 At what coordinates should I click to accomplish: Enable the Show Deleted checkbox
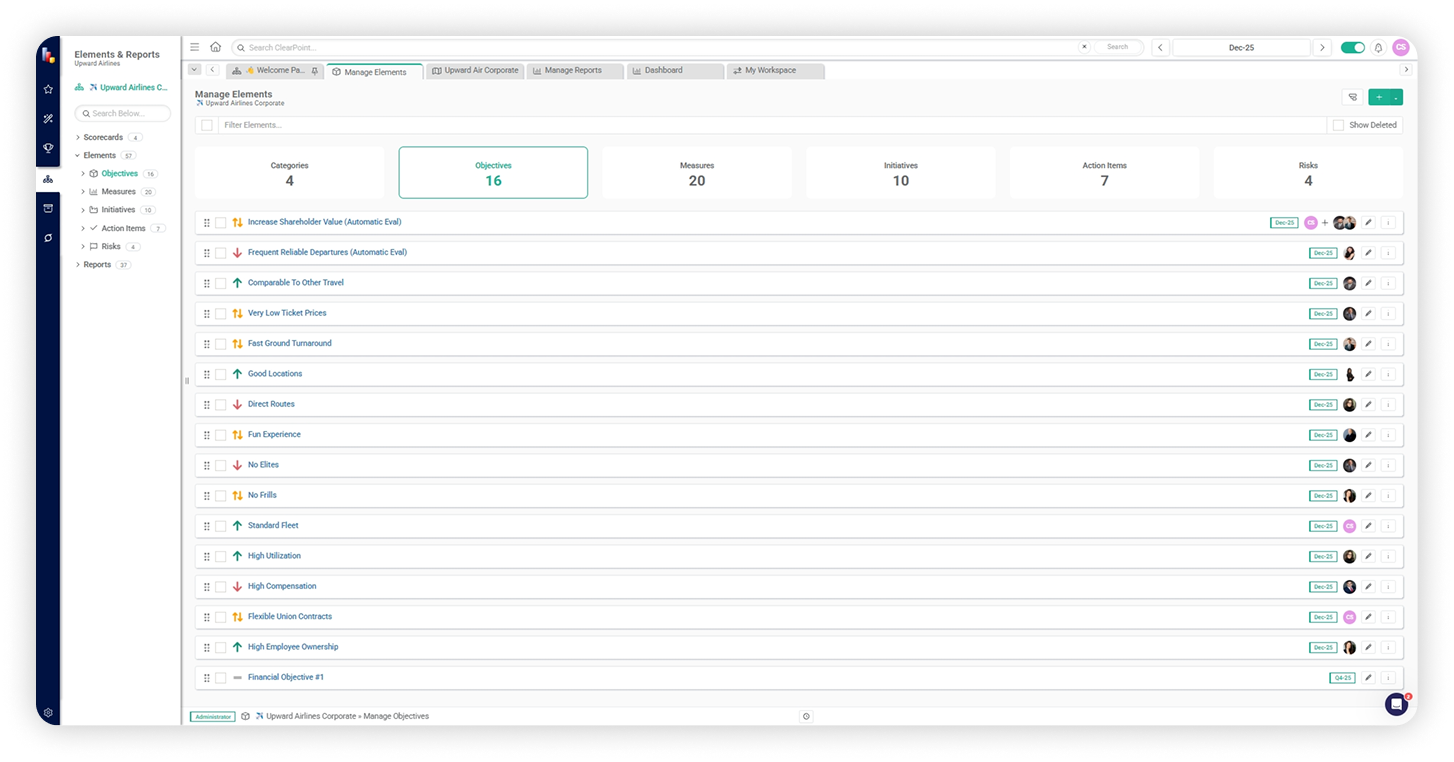(x=1338, y=124)
